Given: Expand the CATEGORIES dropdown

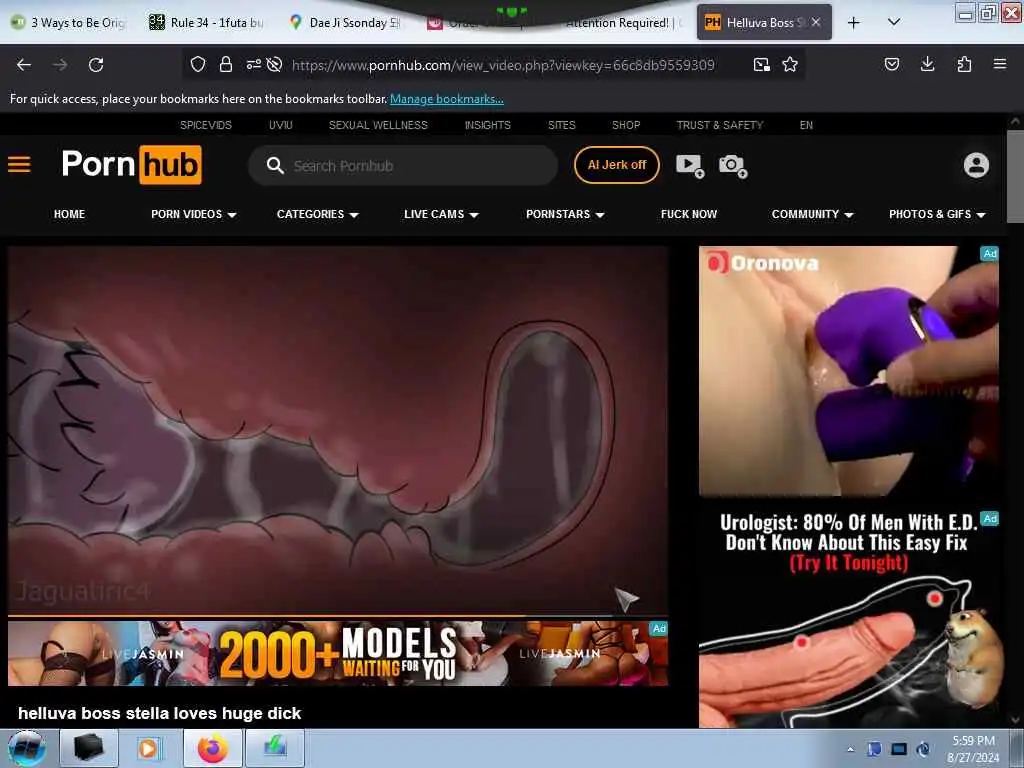Looking at the screenshot, I should tap(317, 214).
